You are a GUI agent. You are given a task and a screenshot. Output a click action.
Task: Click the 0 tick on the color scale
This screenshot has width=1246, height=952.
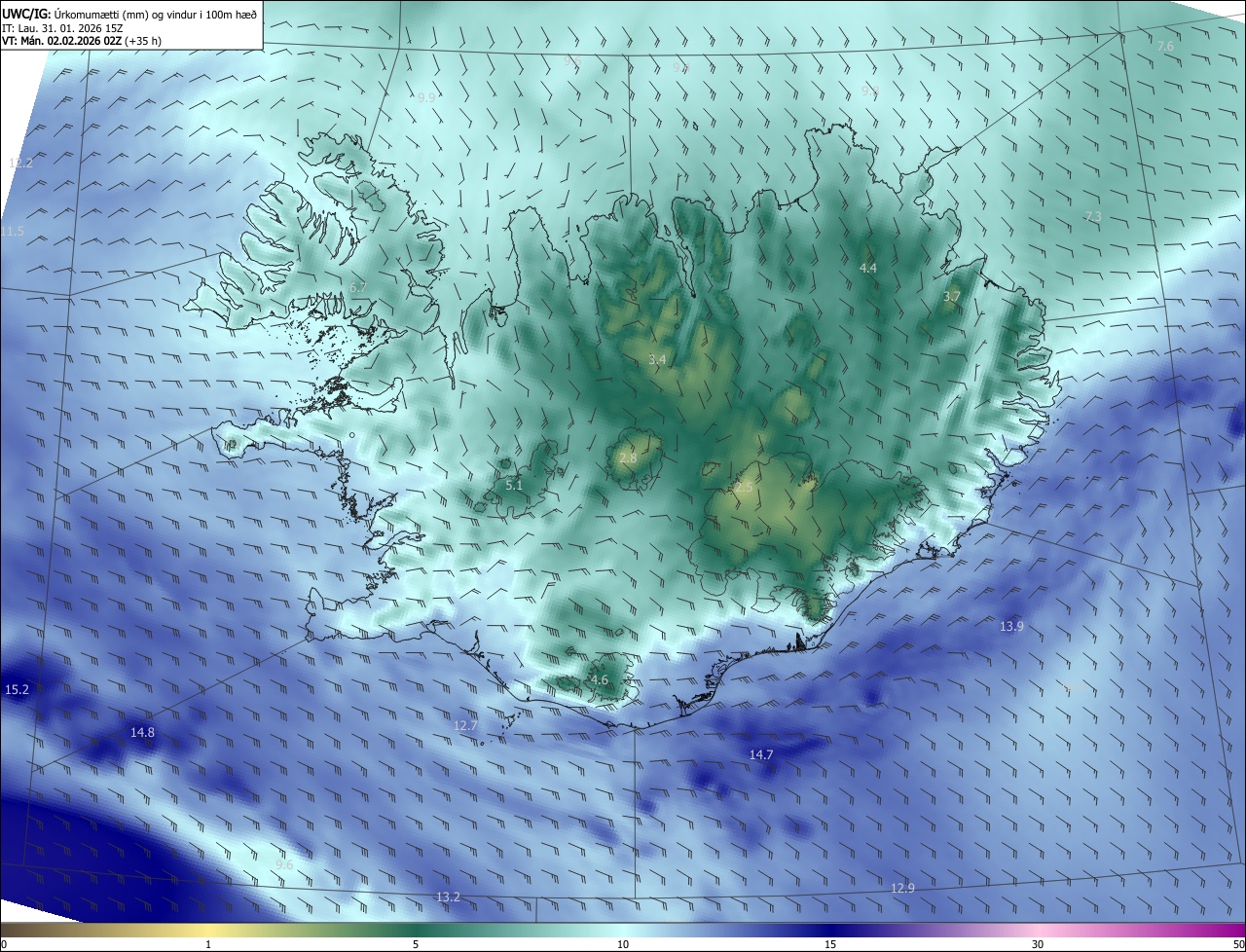(x=4, y=944)
